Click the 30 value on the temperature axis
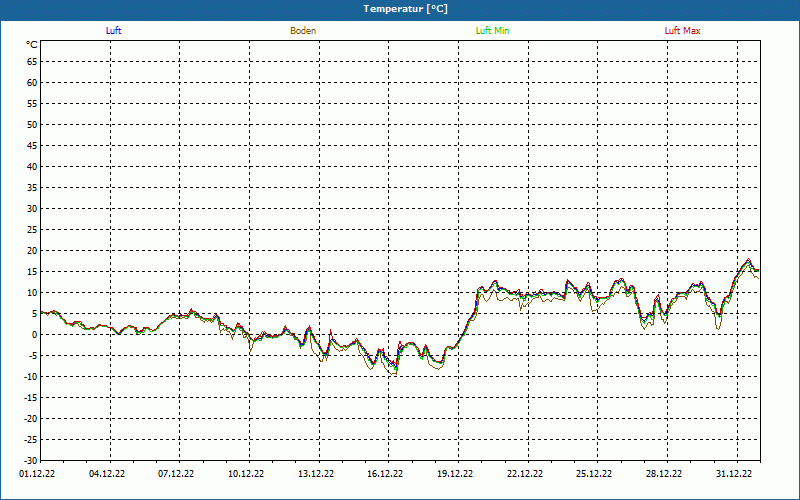Screen dimensions: 800x500 pos(32,209)
